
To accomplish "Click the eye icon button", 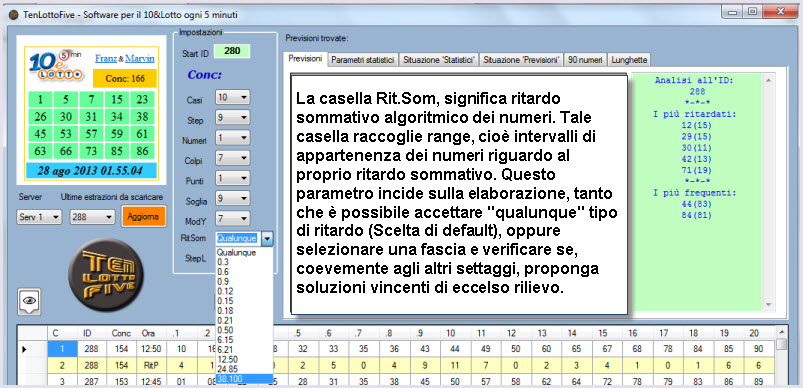I will [x=29, y=301].
